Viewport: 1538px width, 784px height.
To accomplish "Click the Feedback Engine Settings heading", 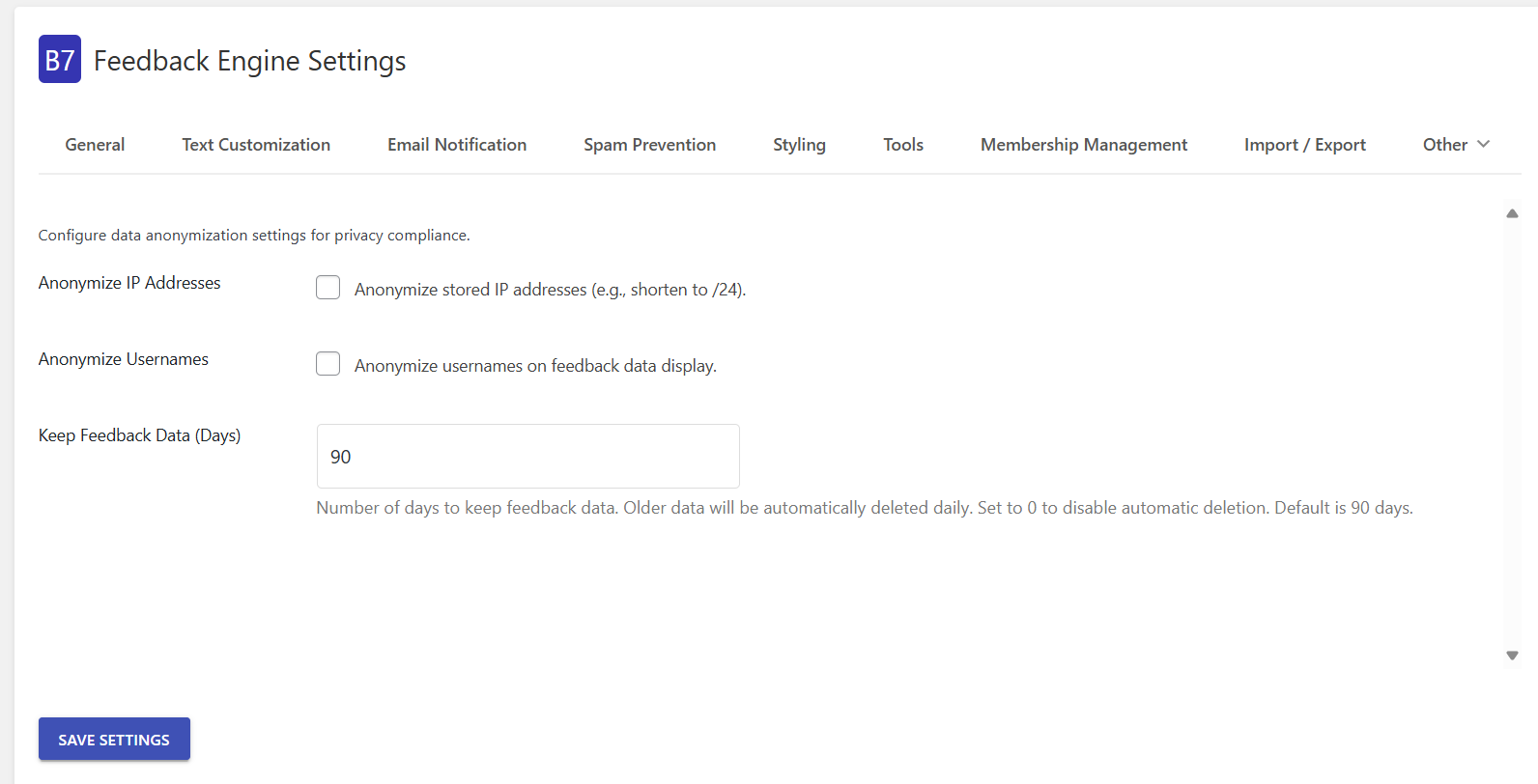I will (249, 61).
